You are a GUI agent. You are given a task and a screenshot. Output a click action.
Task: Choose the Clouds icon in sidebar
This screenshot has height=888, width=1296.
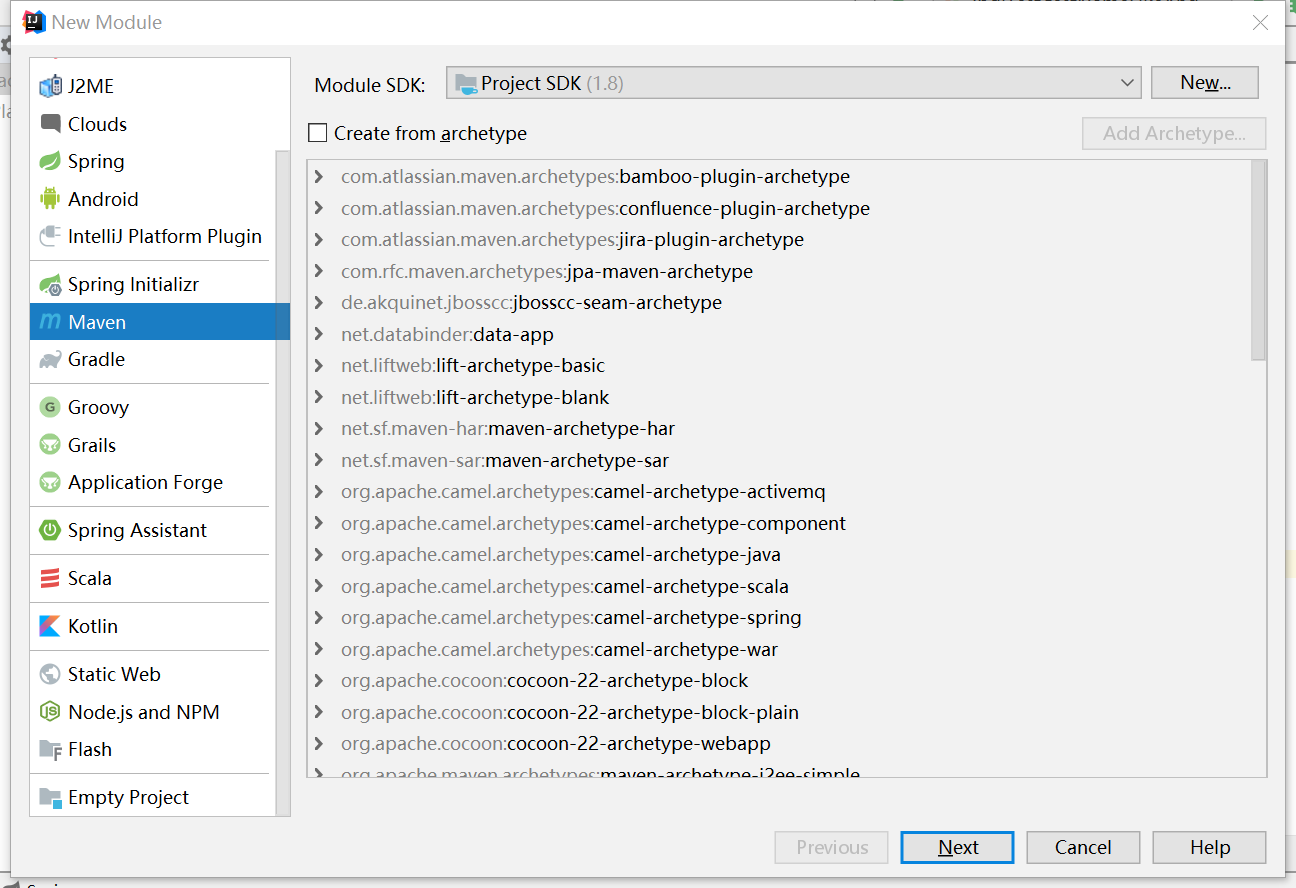(x=50, y=124)
